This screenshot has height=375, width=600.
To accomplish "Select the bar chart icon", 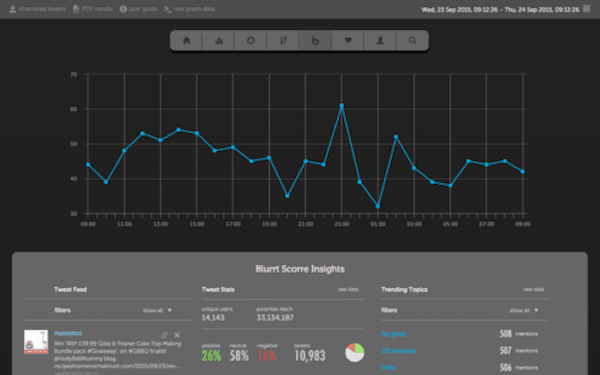I will (218, 41).
